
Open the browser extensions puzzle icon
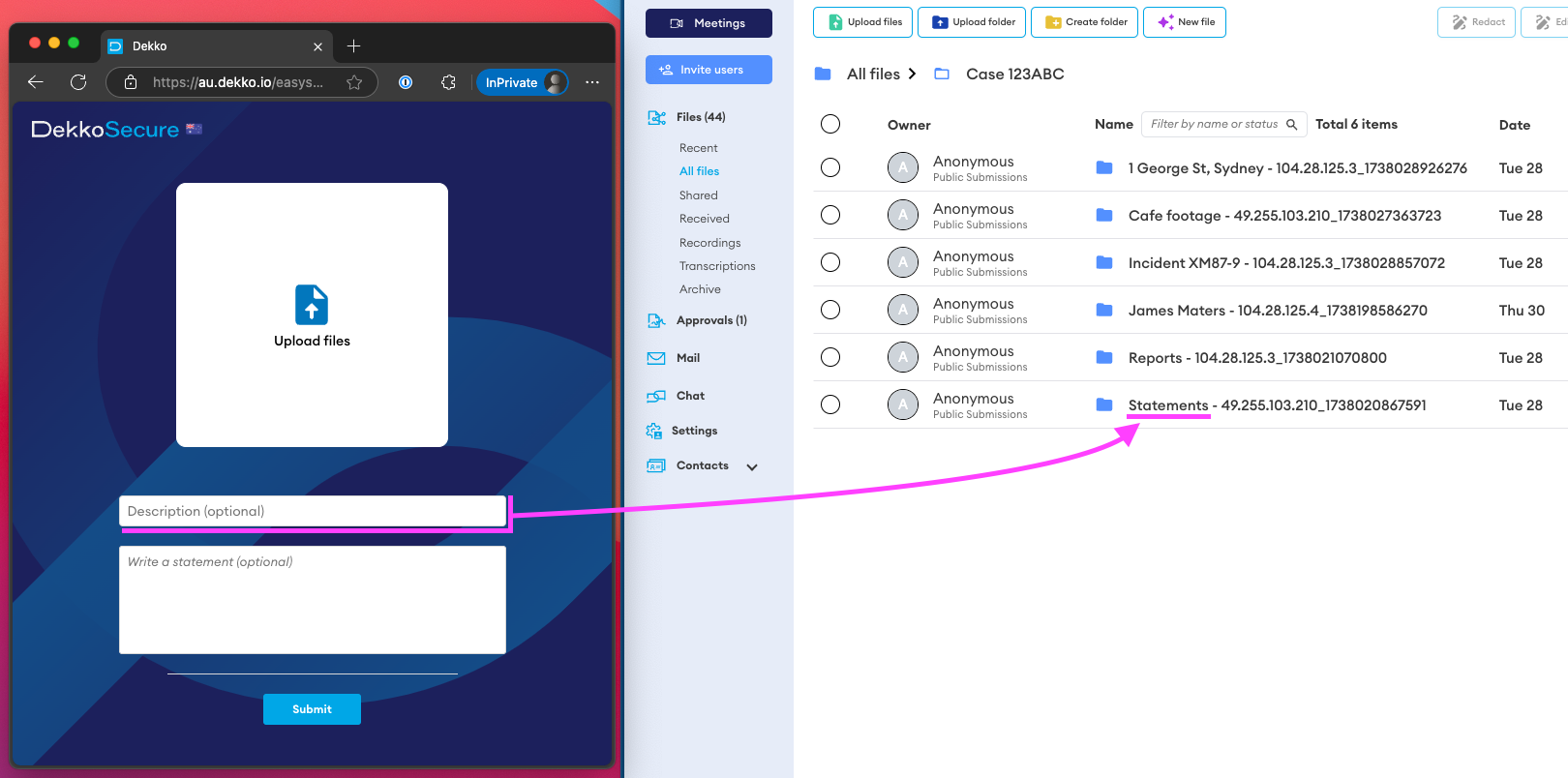point(448,82)
